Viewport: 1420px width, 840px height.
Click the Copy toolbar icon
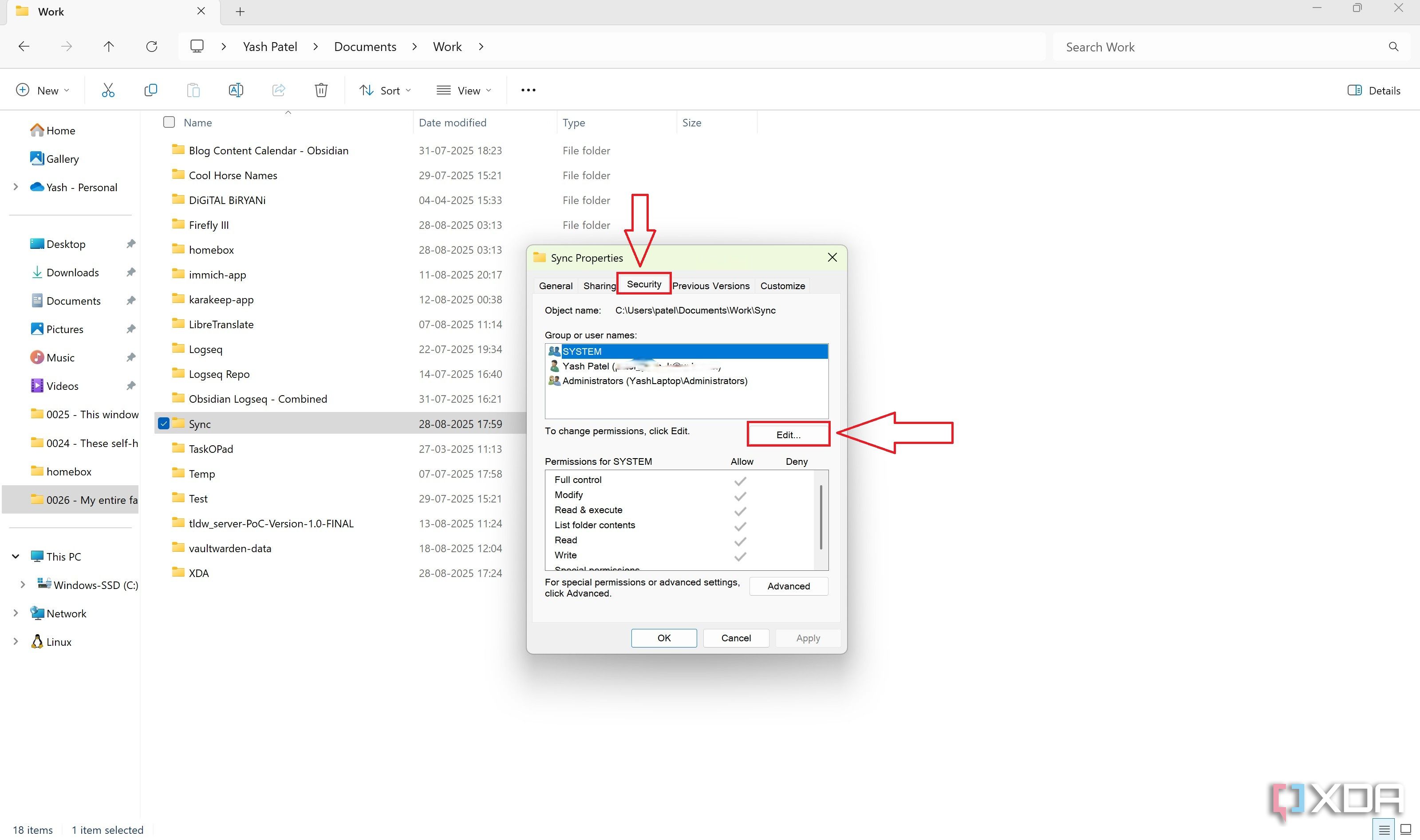pos(150,90)
